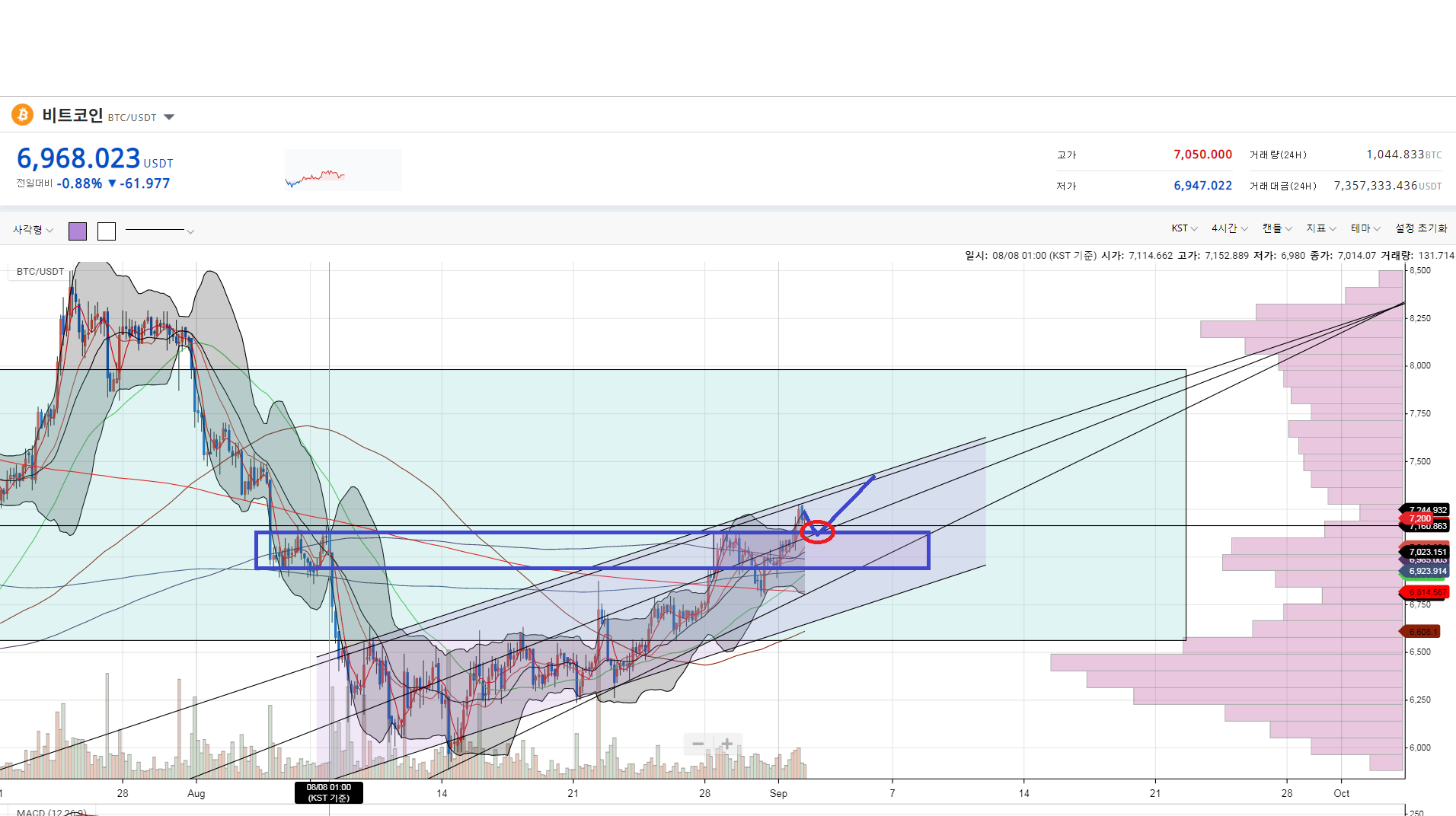1456x816 pixels.
Task: Pick the purple fill color swatch
Action: (x=78, y=231)
